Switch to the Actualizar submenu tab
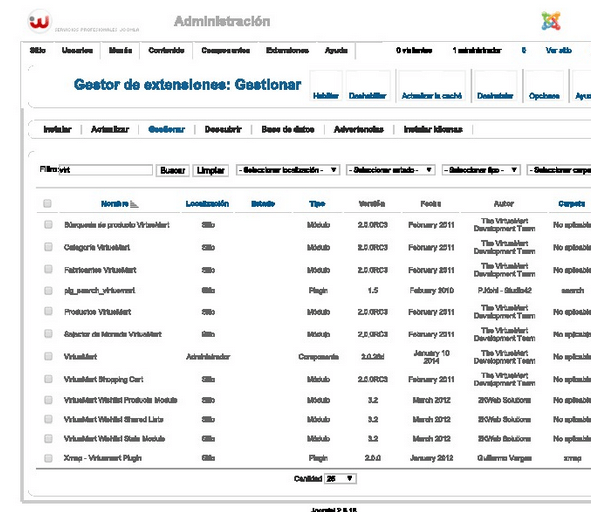591x512 pixels. coord(110,129)
